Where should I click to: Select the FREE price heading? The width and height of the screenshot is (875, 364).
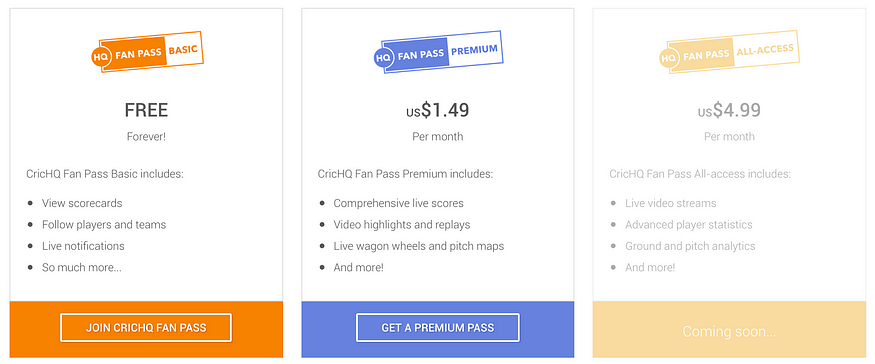pos(146,110)
